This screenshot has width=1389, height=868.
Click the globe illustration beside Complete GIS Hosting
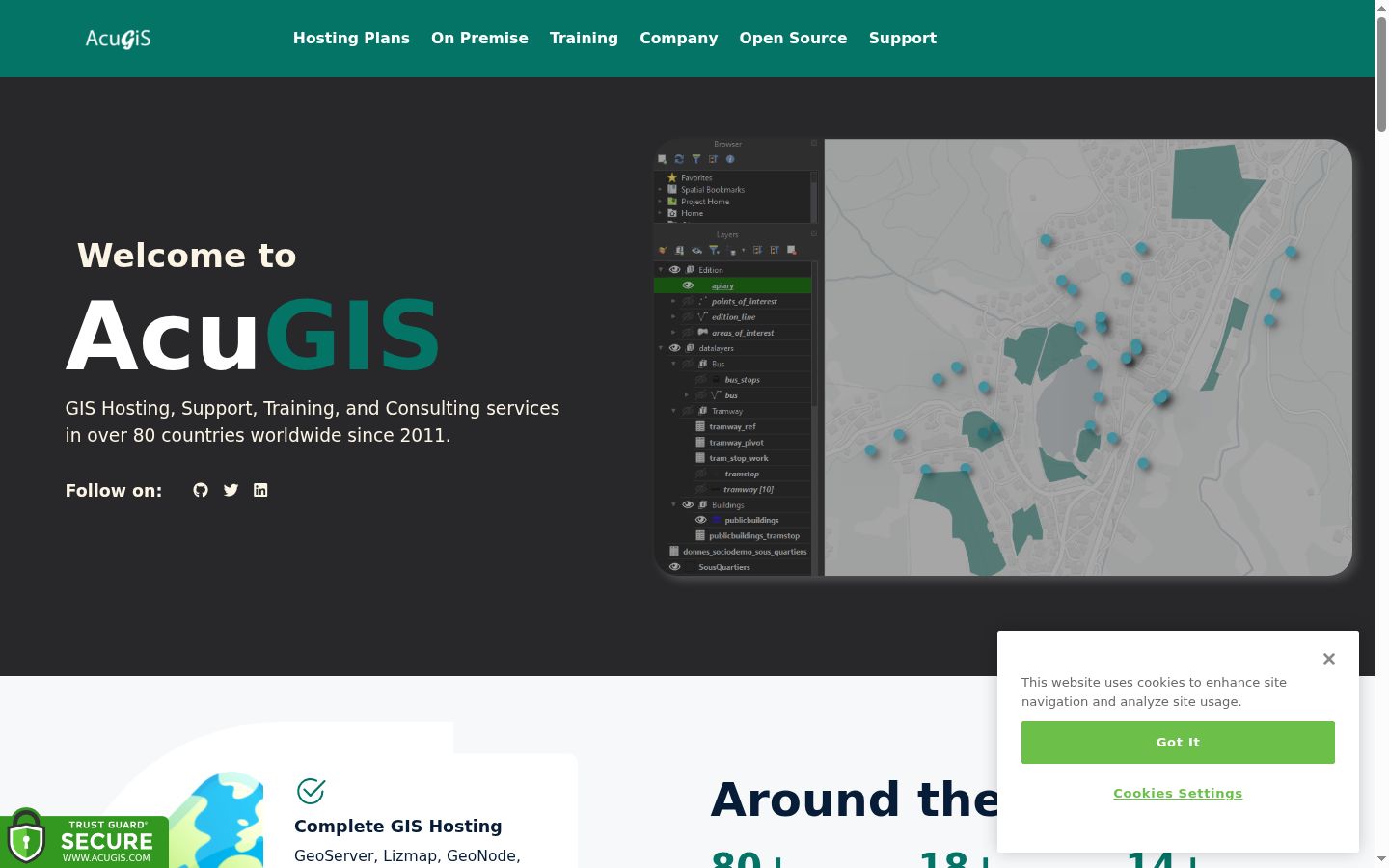tap(217, 820)
